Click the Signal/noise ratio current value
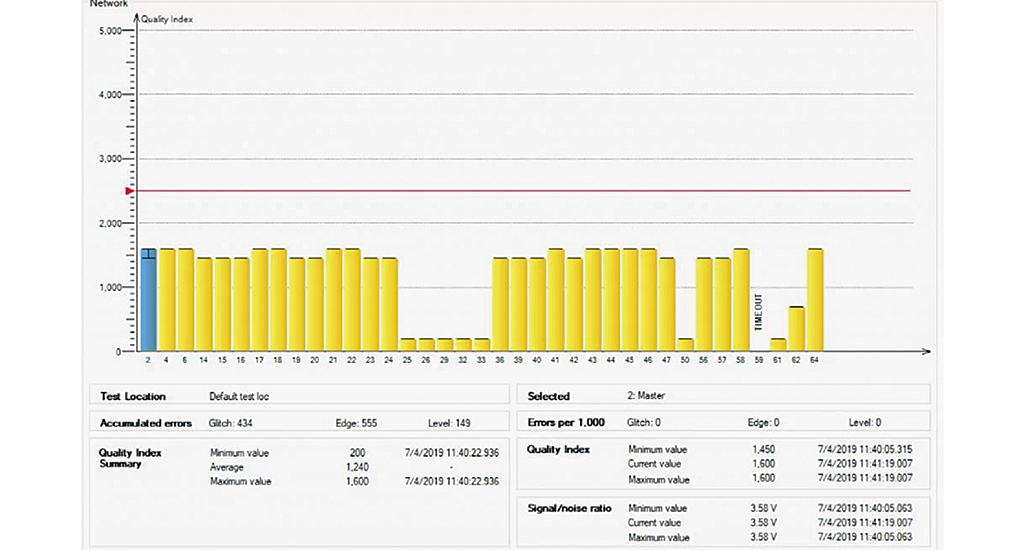 (x=764, y=523)
